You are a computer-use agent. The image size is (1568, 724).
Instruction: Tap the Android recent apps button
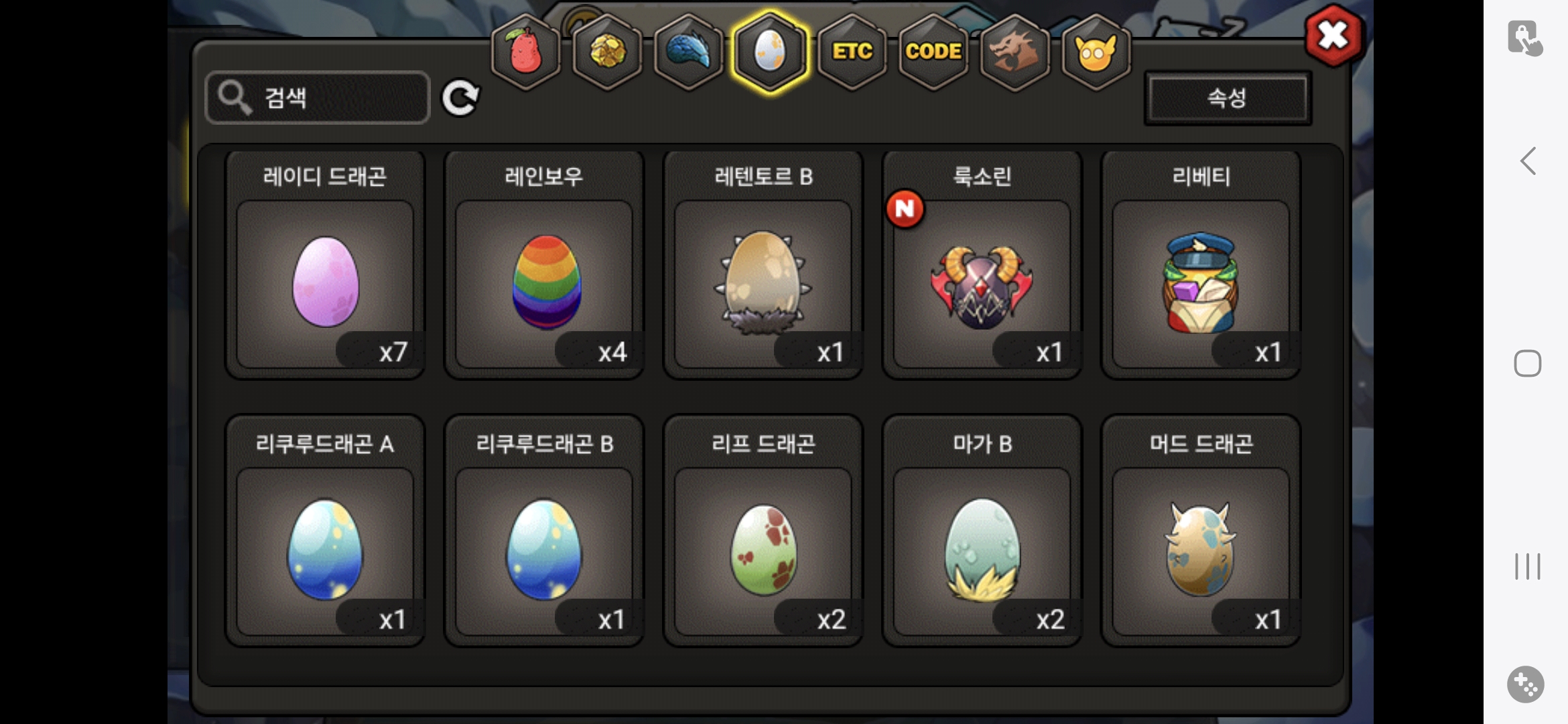[1528, 566]
